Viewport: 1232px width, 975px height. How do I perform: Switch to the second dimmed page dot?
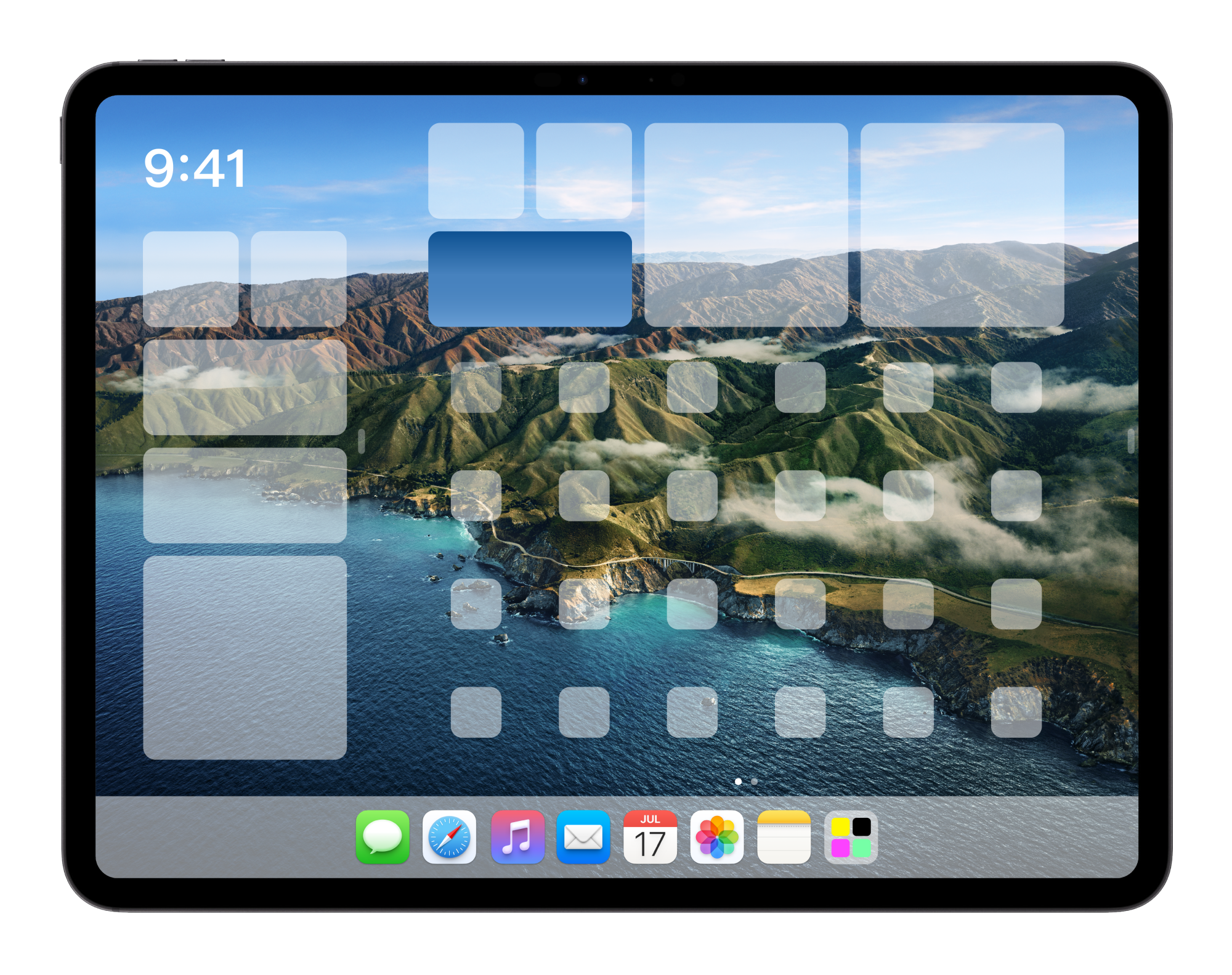coord(754,781)
